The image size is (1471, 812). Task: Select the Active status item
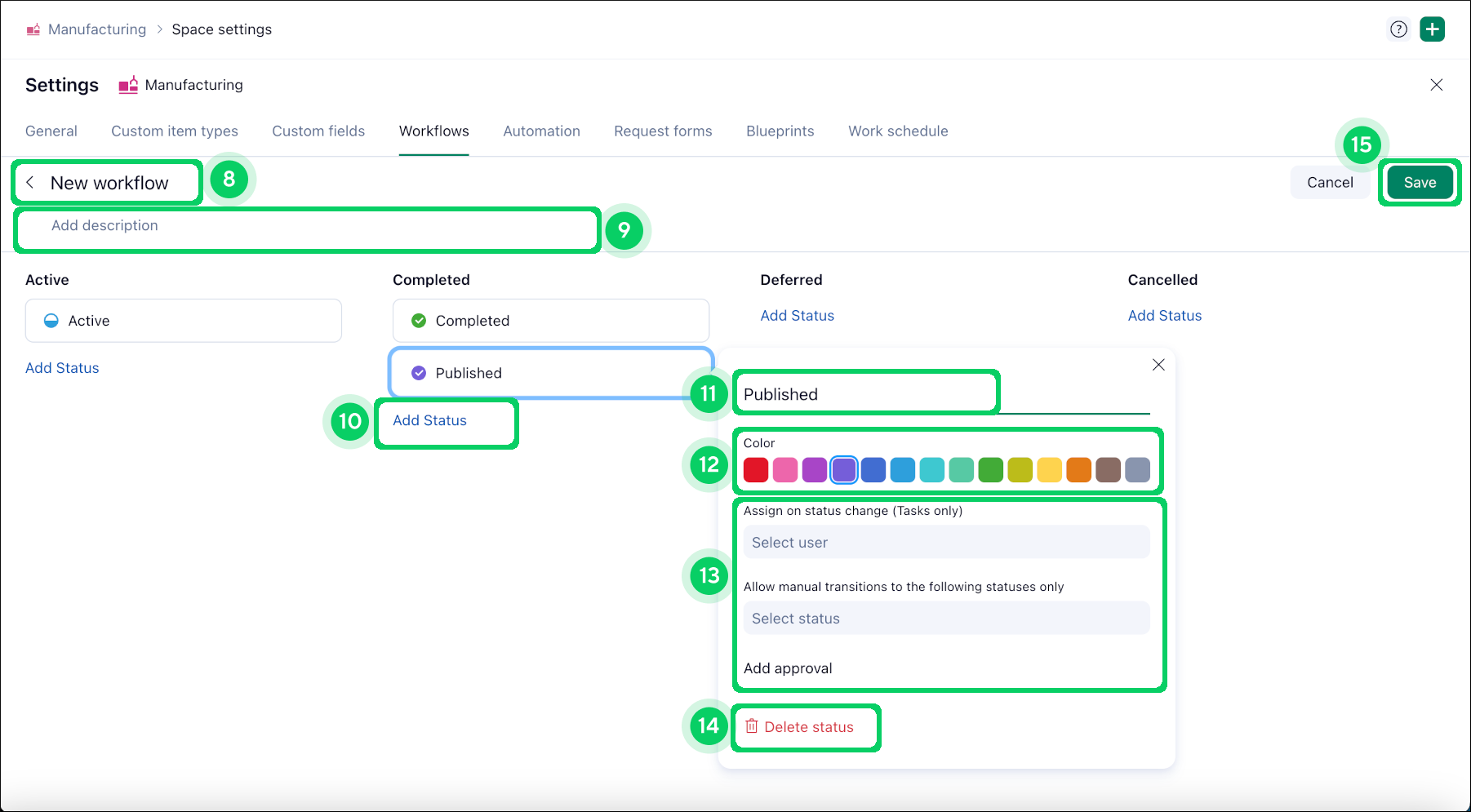183,321
